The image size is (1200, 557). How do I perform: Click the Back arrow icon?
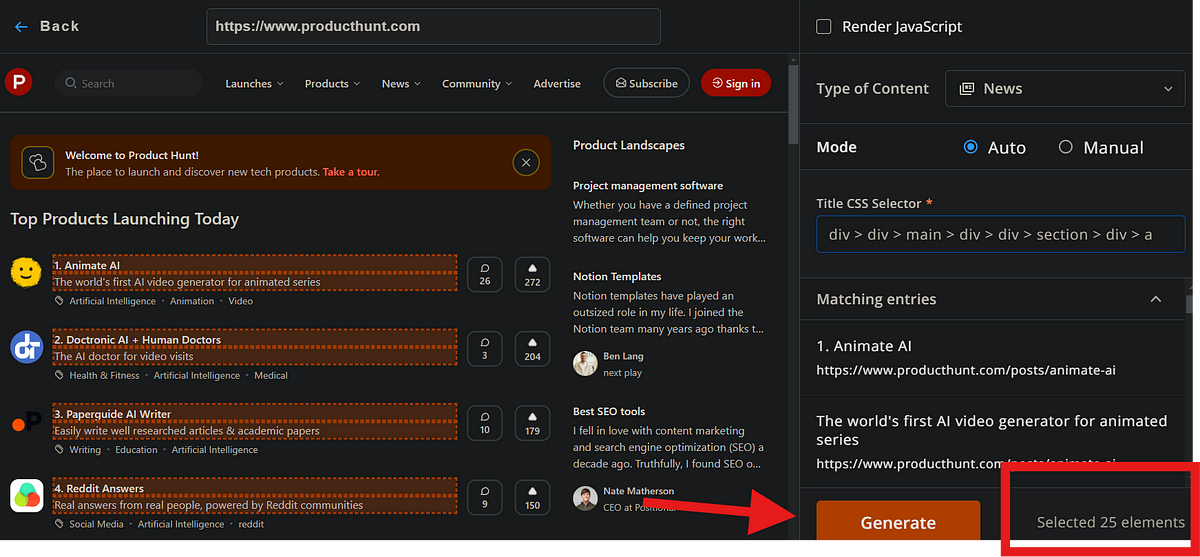[x=21, y=26]
